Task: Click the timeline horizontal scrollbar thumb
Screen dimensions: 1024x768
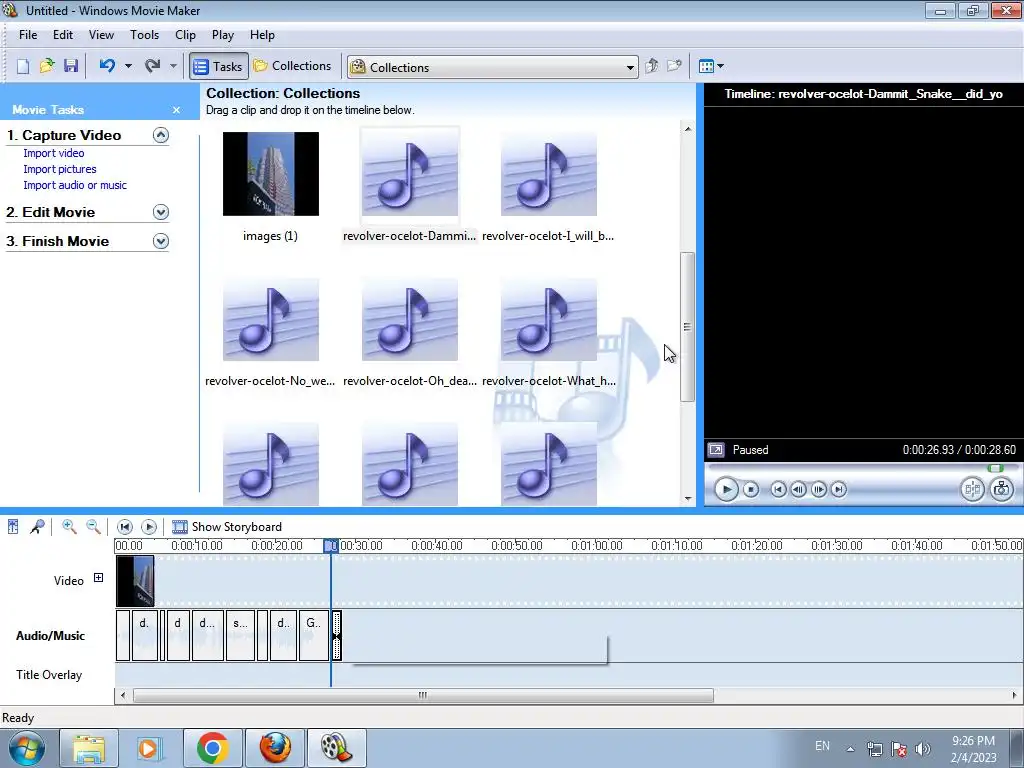Action: click(423, 696)
